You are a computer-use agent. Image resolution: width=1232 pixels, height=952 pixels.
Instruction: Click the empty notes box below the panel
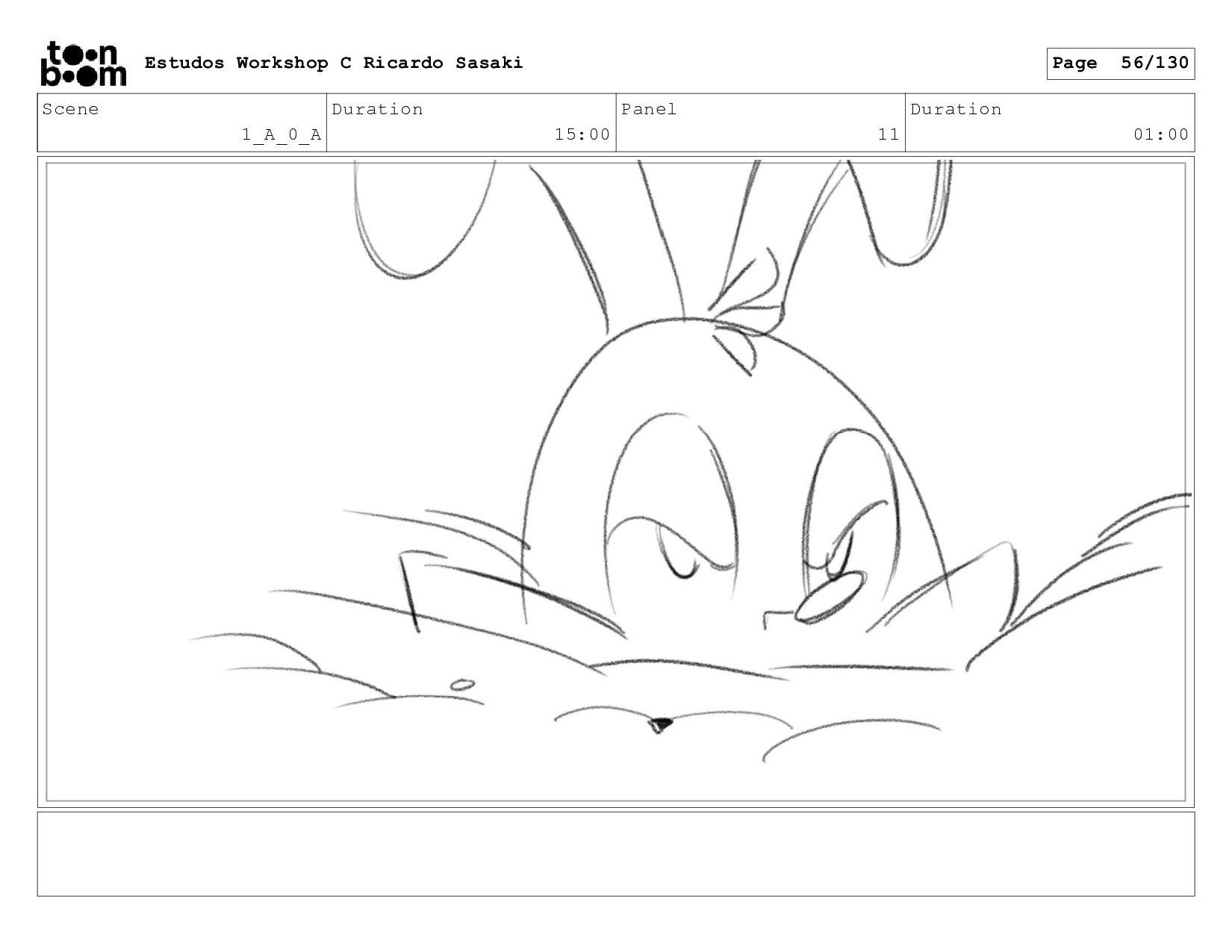(616, 854)
